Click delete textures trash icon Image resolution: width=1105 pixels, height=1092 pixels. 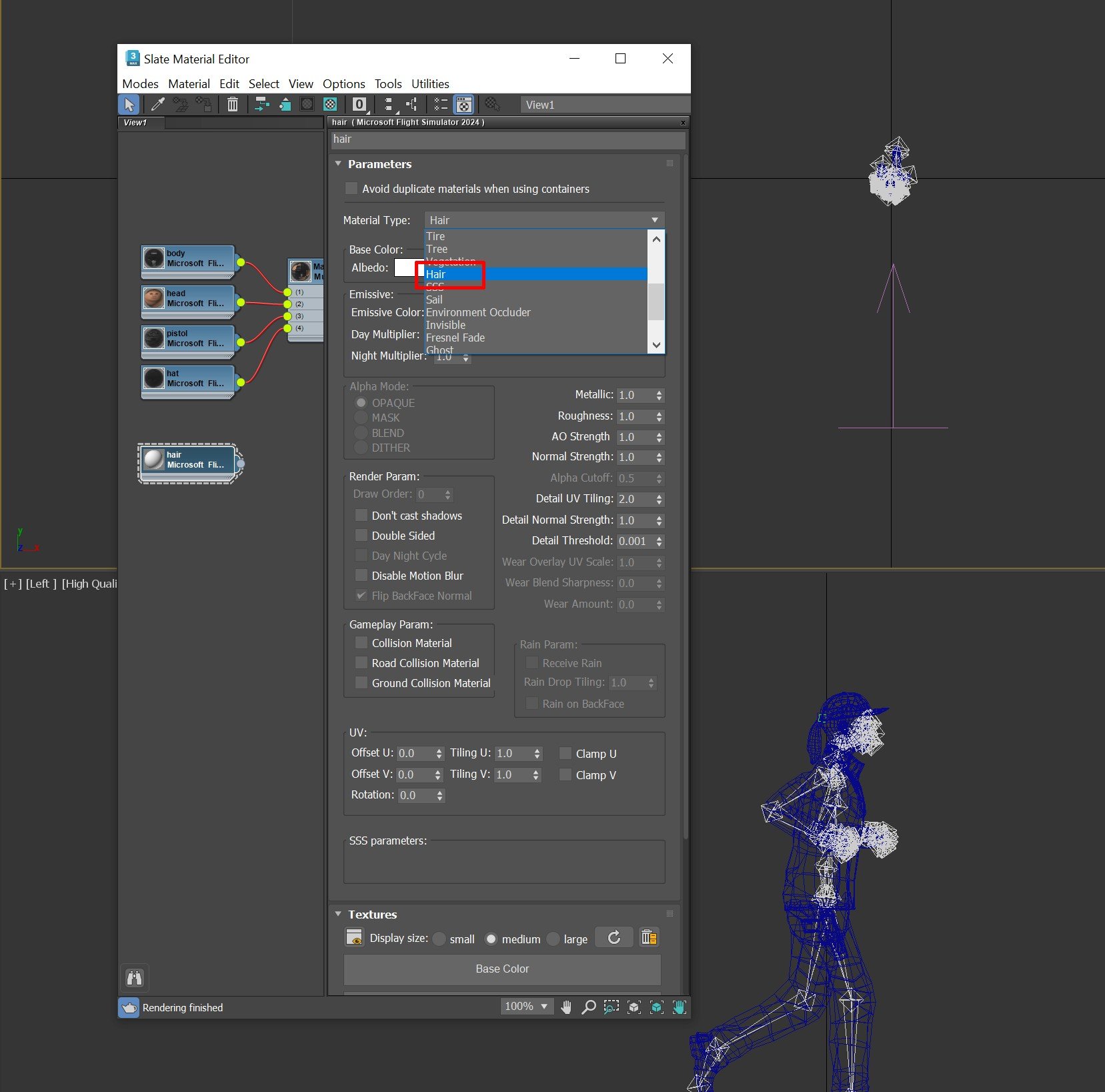click(649, 937)
